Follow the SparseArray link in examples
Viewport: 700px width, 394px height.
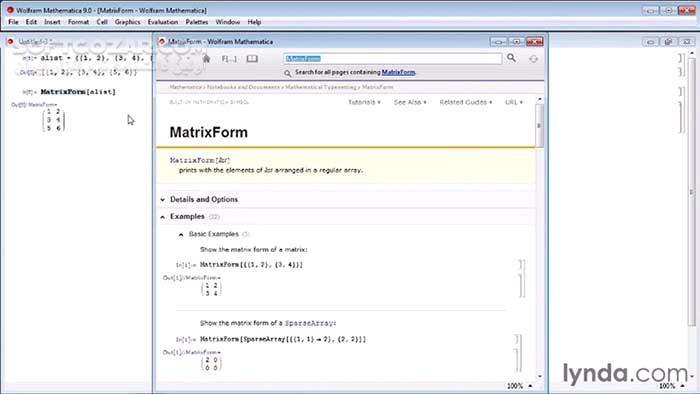pyautogui.click(x=310, y=323)
